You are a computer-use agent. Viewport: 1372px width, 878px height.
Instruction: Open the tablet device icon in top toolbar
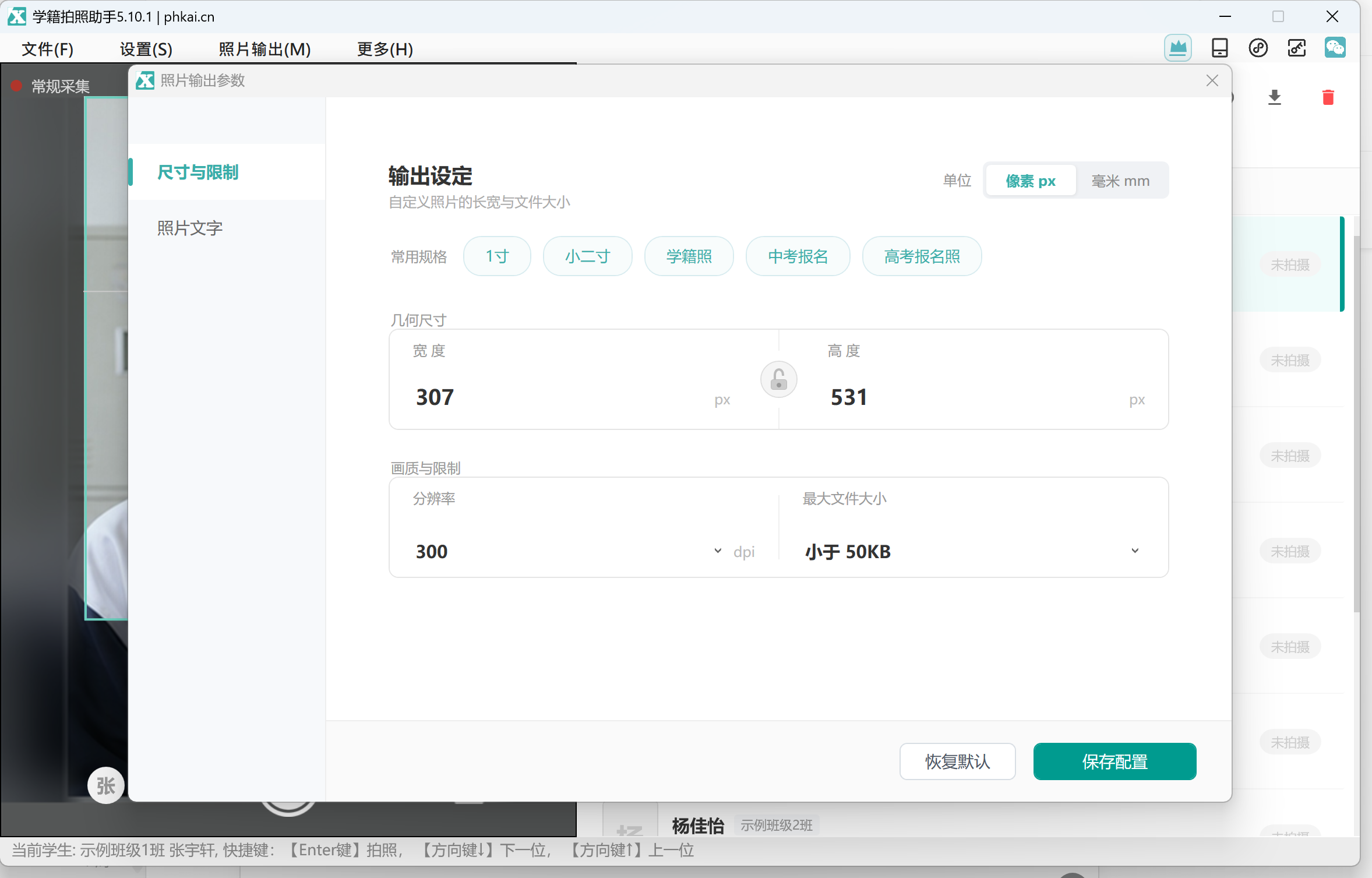click(1219, 48)
